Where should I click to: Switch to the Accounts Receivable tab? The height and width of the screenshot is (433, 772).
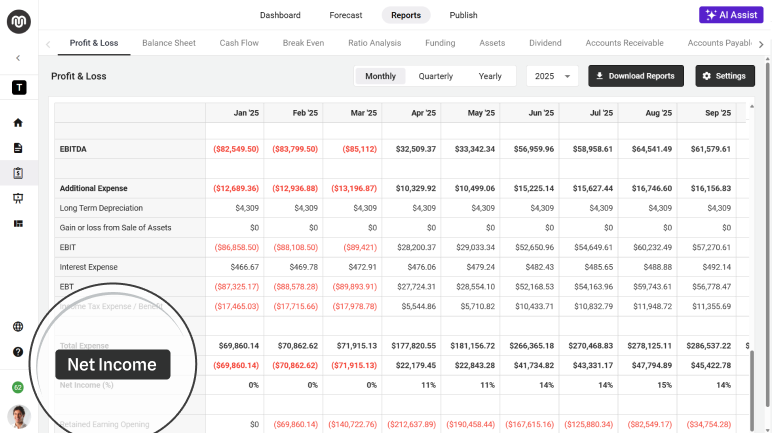624,43
